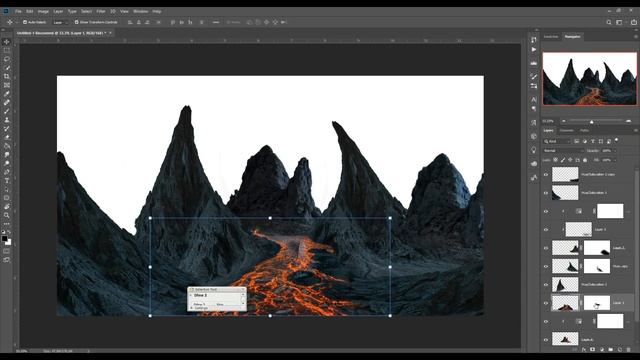Toggle visibility of Hue/Saturation 2 layer
640x360 pixels.
pyautogui.click(x=546, y=285)
